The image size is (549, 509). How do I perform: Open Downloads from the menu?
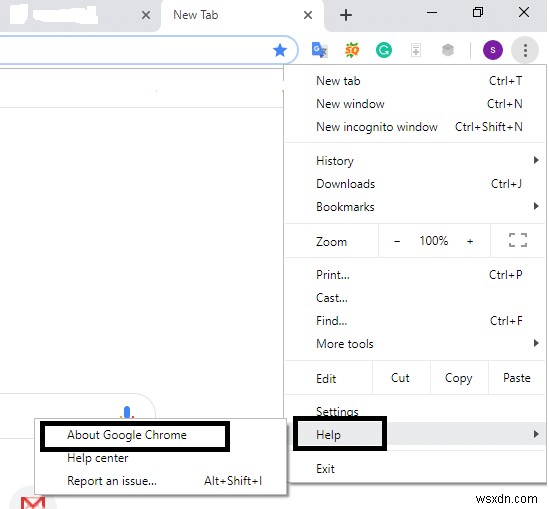[415, 184]
